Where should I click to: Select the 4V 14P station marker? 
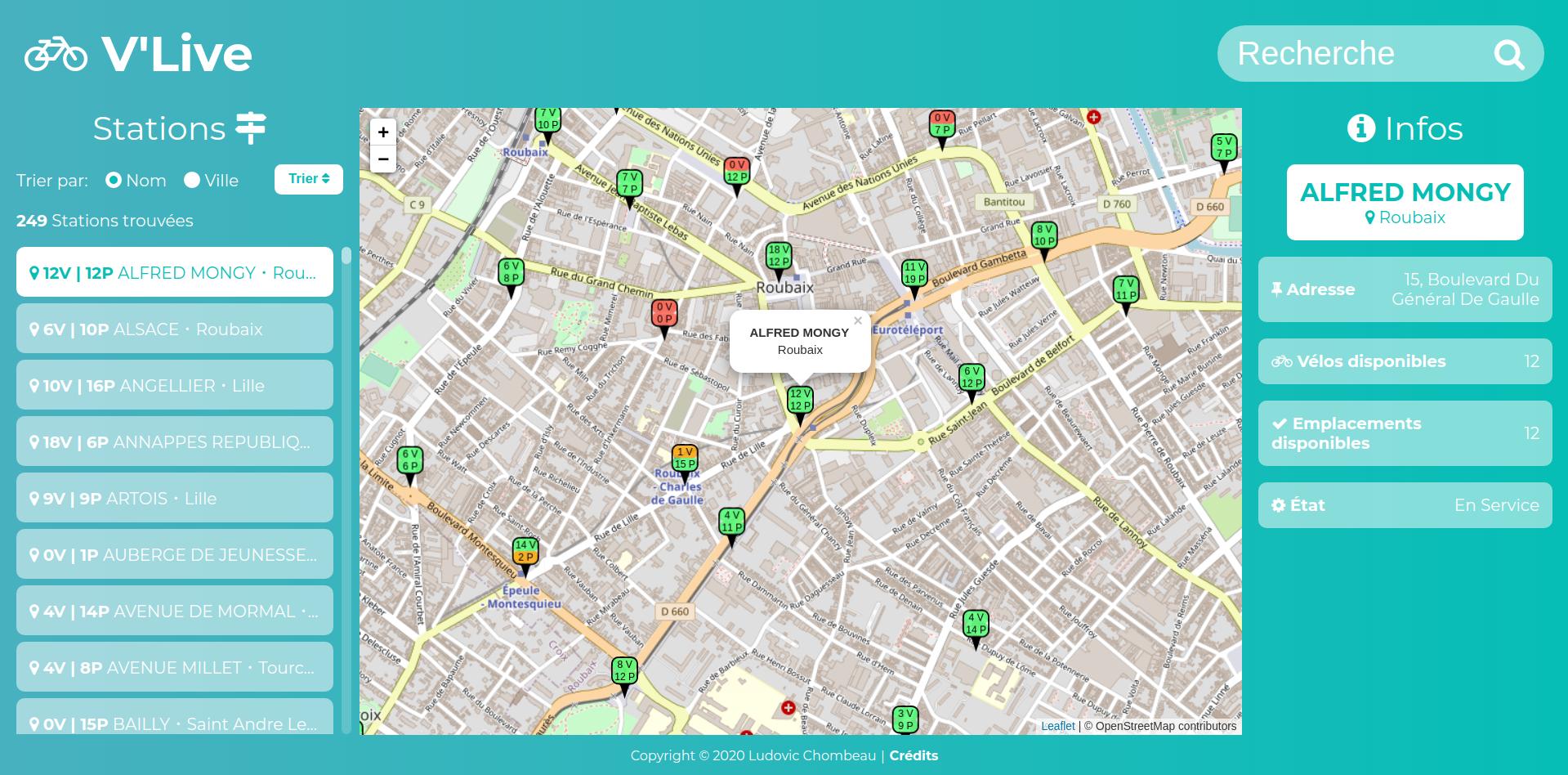(976, 629)
